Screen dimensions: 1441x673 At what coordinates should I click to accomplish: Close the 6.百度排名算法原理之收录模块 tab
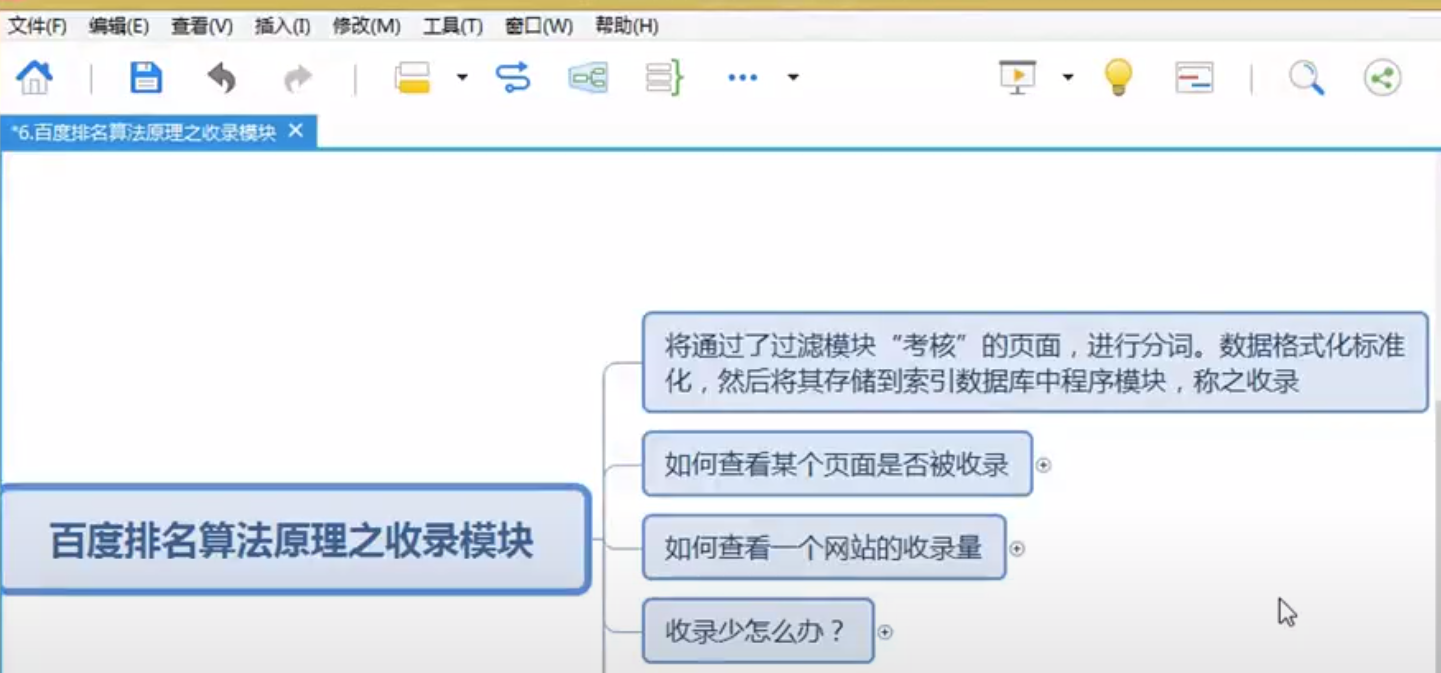tap(295, 131)
